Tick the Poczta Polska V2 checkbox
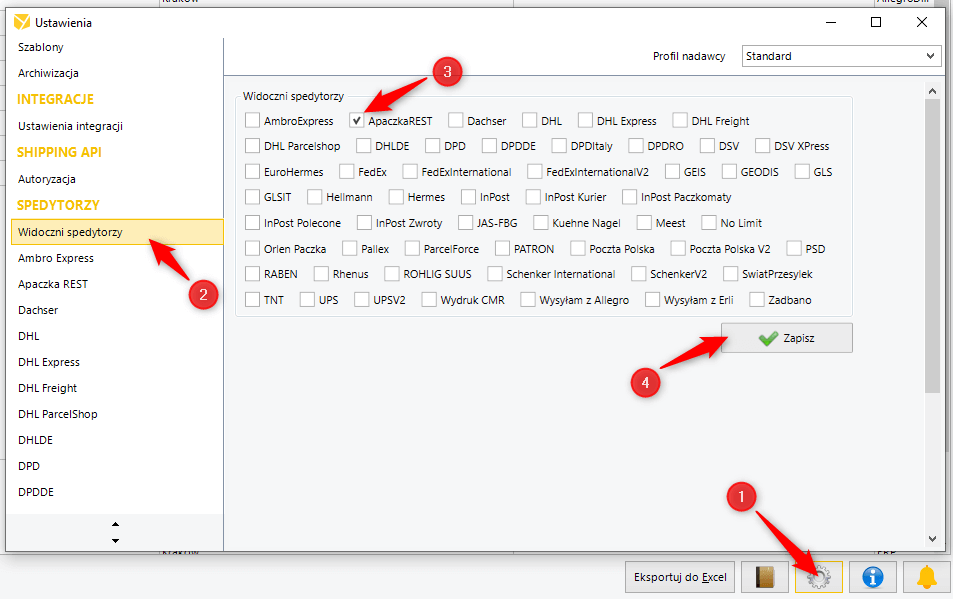This screenshot has width=953, height=599. click(679, 248)
